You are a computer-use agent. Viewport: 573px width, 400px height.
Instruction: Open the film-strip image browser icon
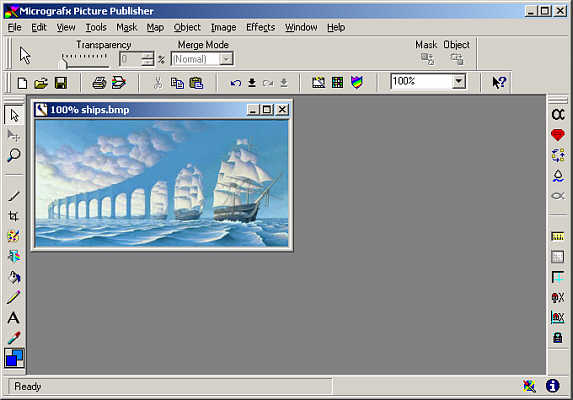tap(318, 82)
